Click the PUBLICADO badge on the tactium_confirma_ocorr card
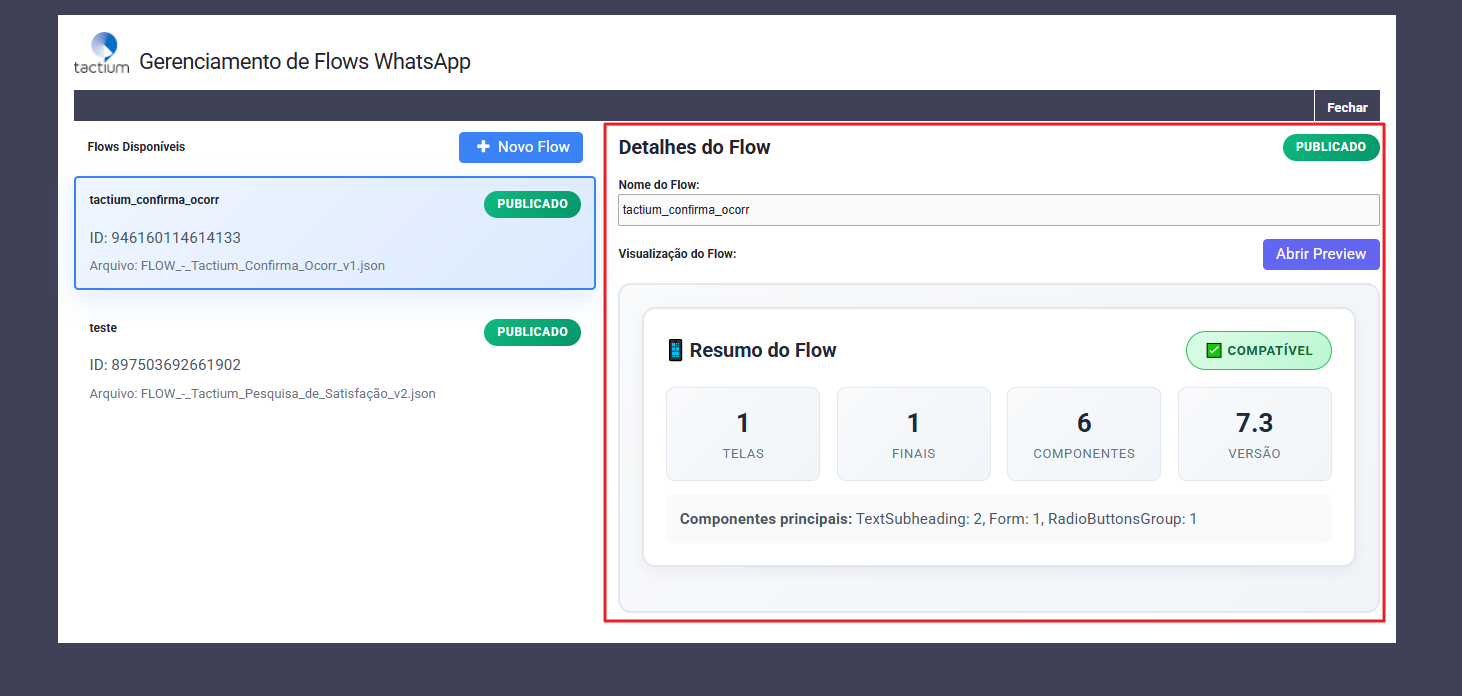1462x696 pixels. (532, 204)
